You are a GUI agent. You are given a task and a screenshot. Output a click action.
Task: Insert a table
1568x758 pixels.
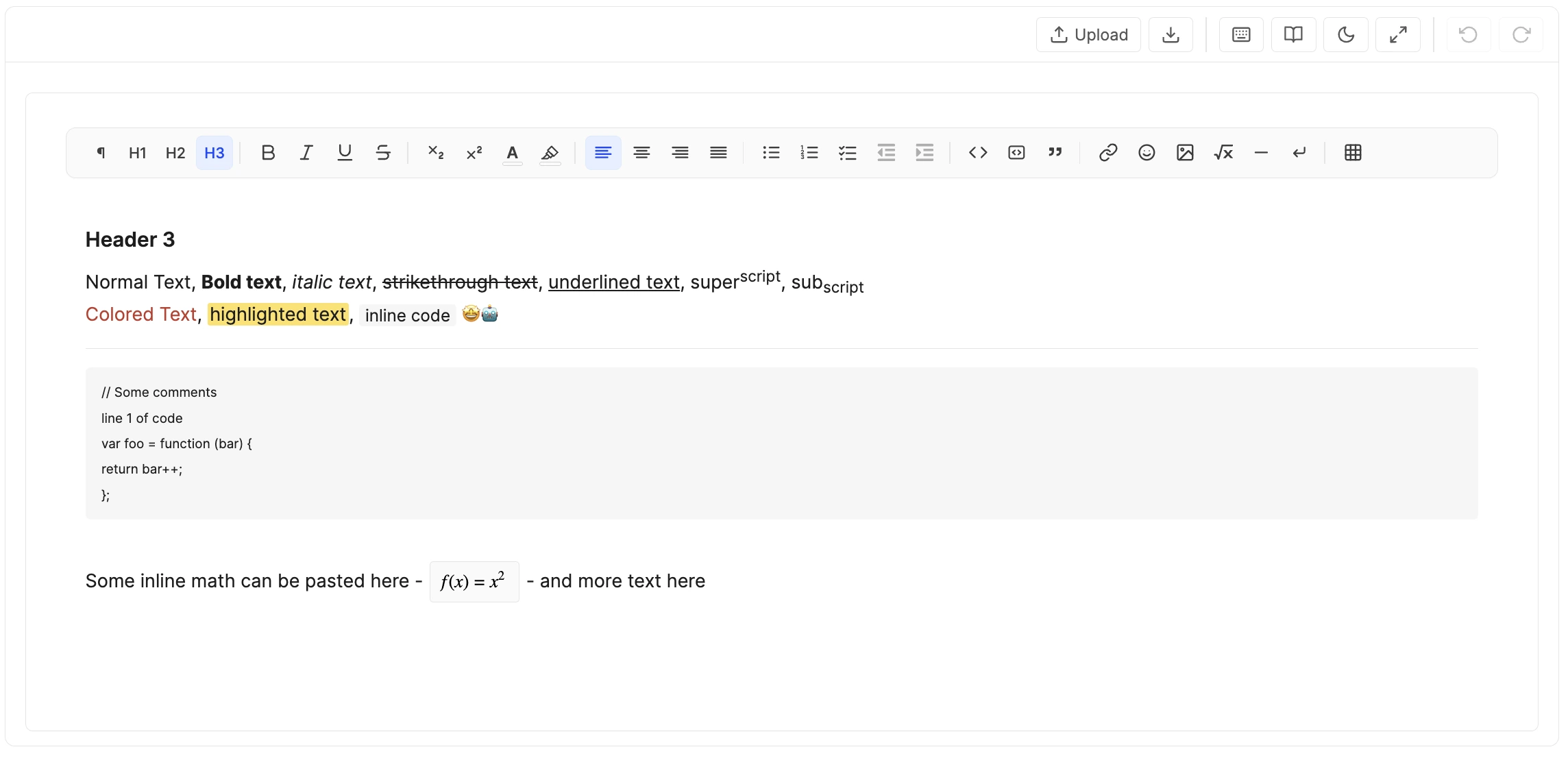[x=1353, y=152]
